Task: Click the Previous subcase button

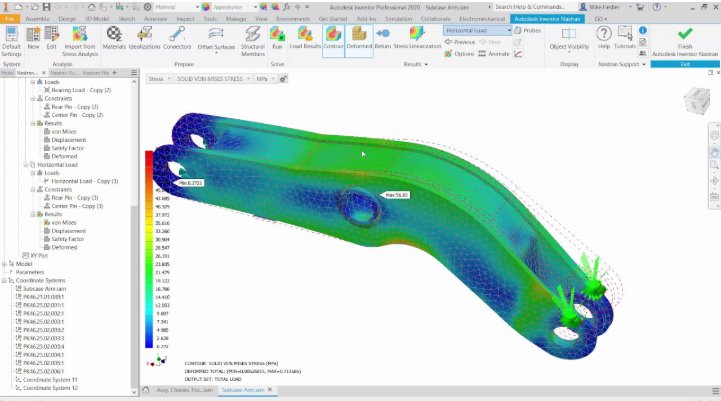Action: pos(459,42)
